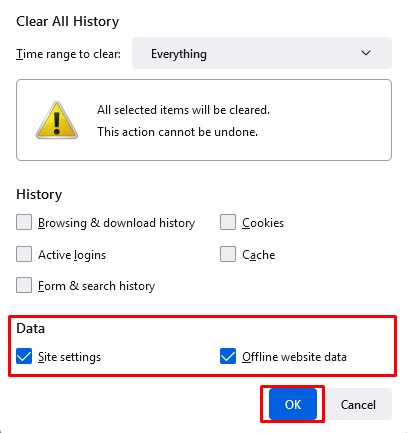Enable Browsing & download history checkbox
Screen dimensions: 407x433
point(24,222)
